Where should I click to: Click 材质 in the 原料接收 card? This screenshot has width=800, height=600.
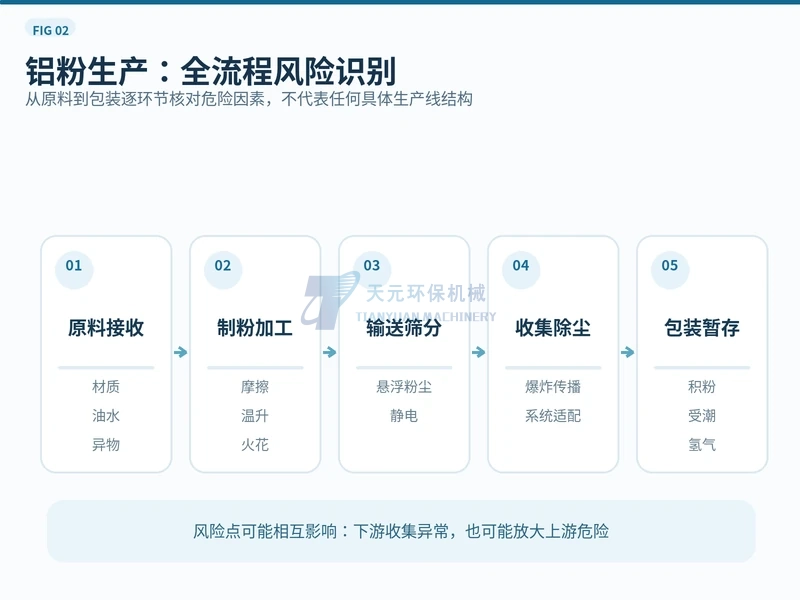coord(106,387)
